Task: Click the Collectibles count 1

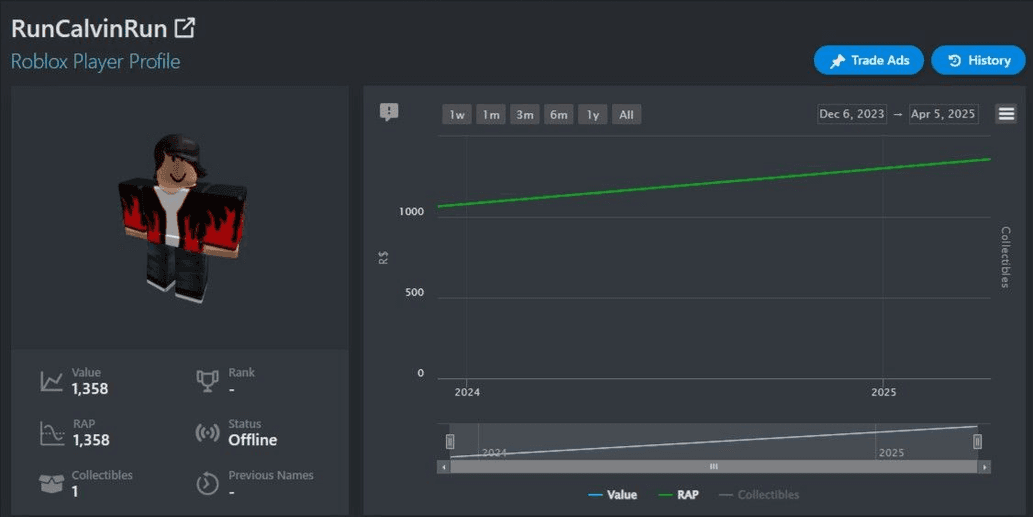Action: 75,491
